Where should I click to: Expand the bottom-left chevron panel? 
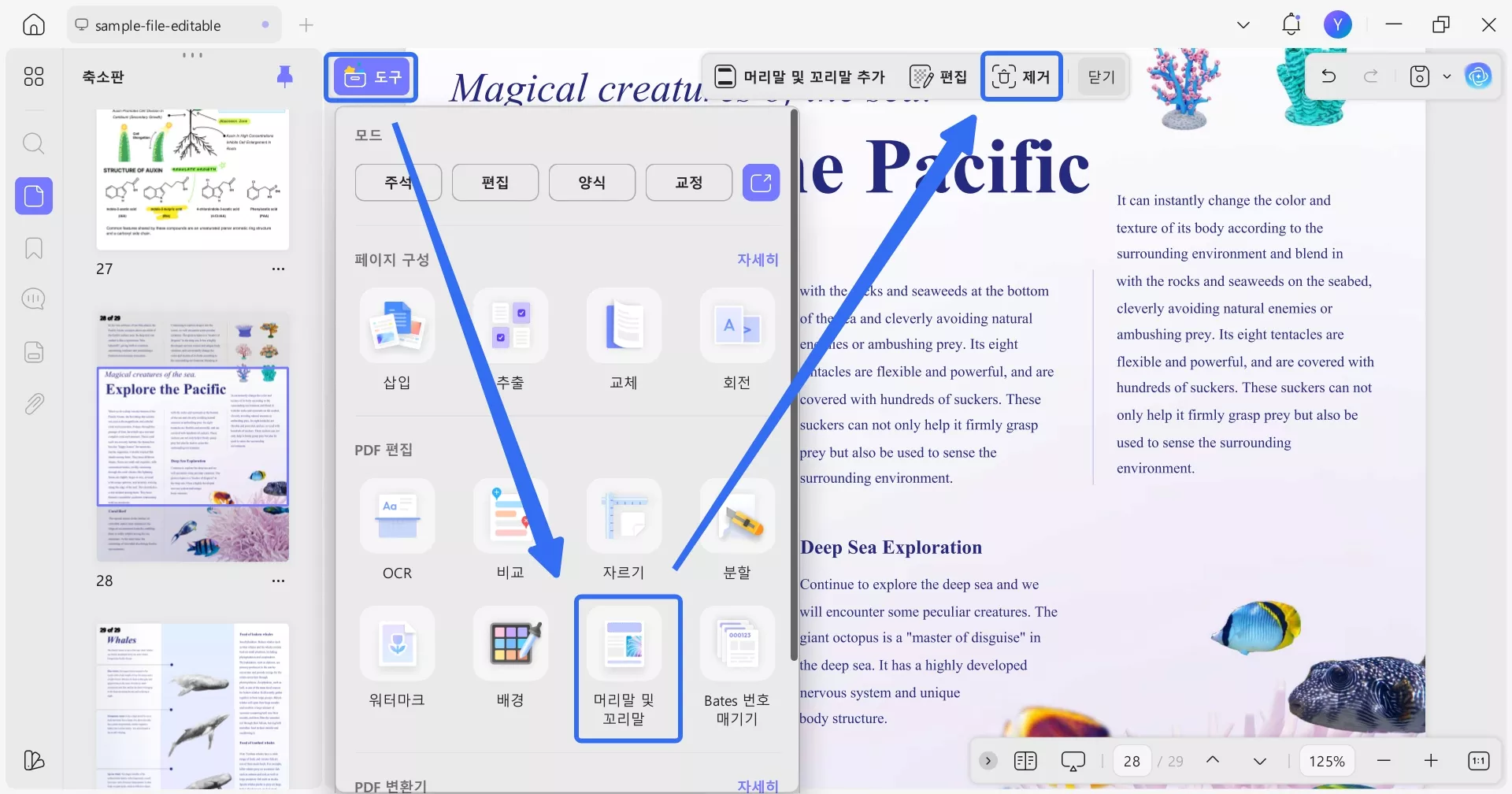point(988,760)
